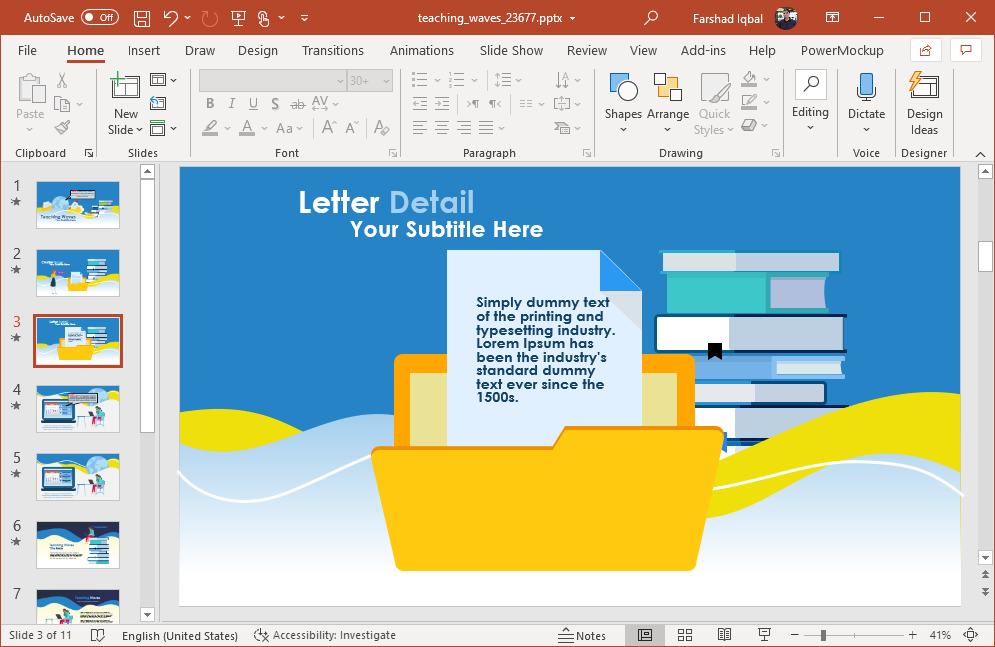
Task: Open Design Ideas pane
Action: (x=924, y=89)
